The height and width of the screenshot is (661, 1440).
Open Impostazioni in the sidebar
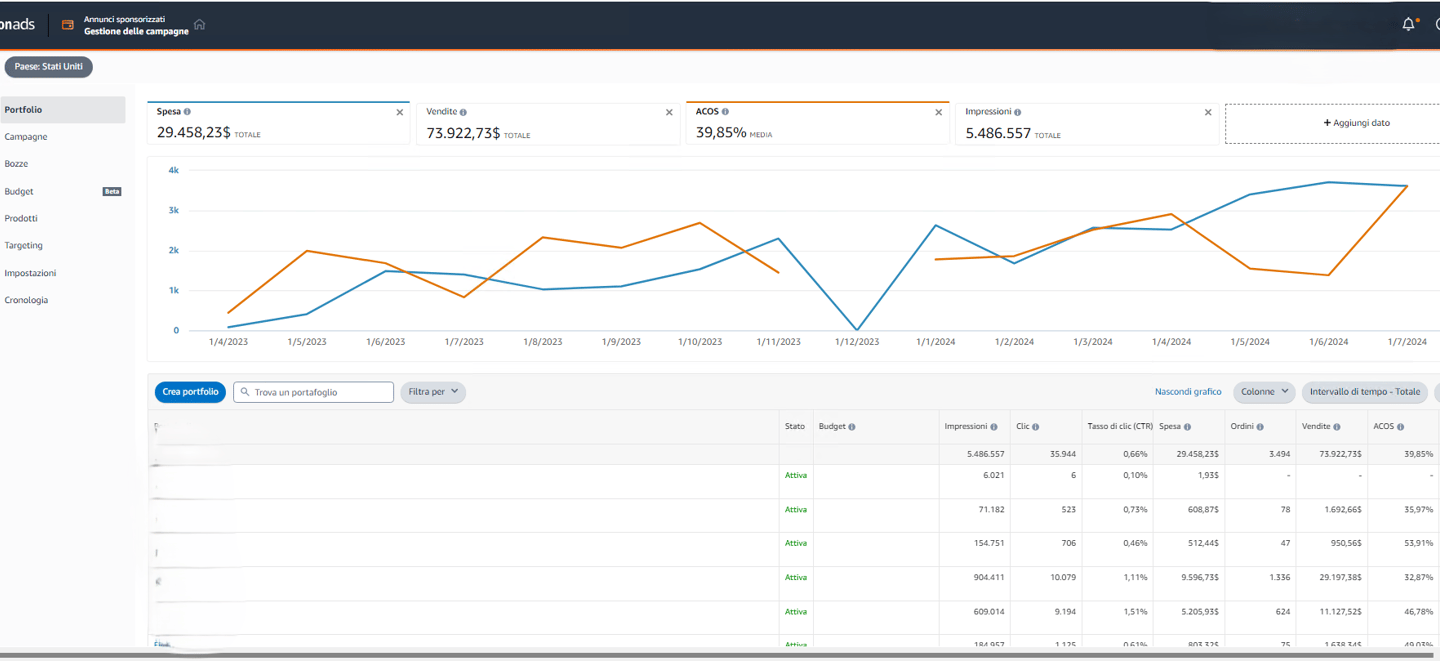tap(30, 273)
